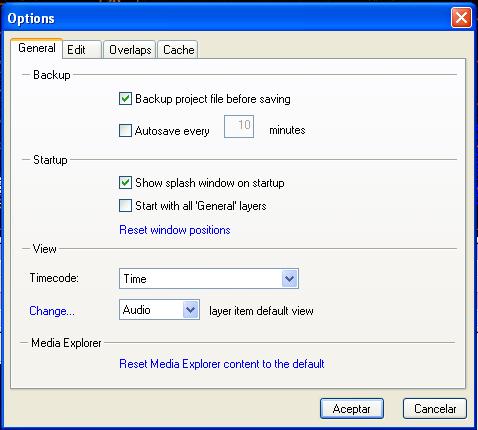The width and height of the screenshot is (478, 430).
Task: Switch to the Edit tab
Action: (82, 50)
